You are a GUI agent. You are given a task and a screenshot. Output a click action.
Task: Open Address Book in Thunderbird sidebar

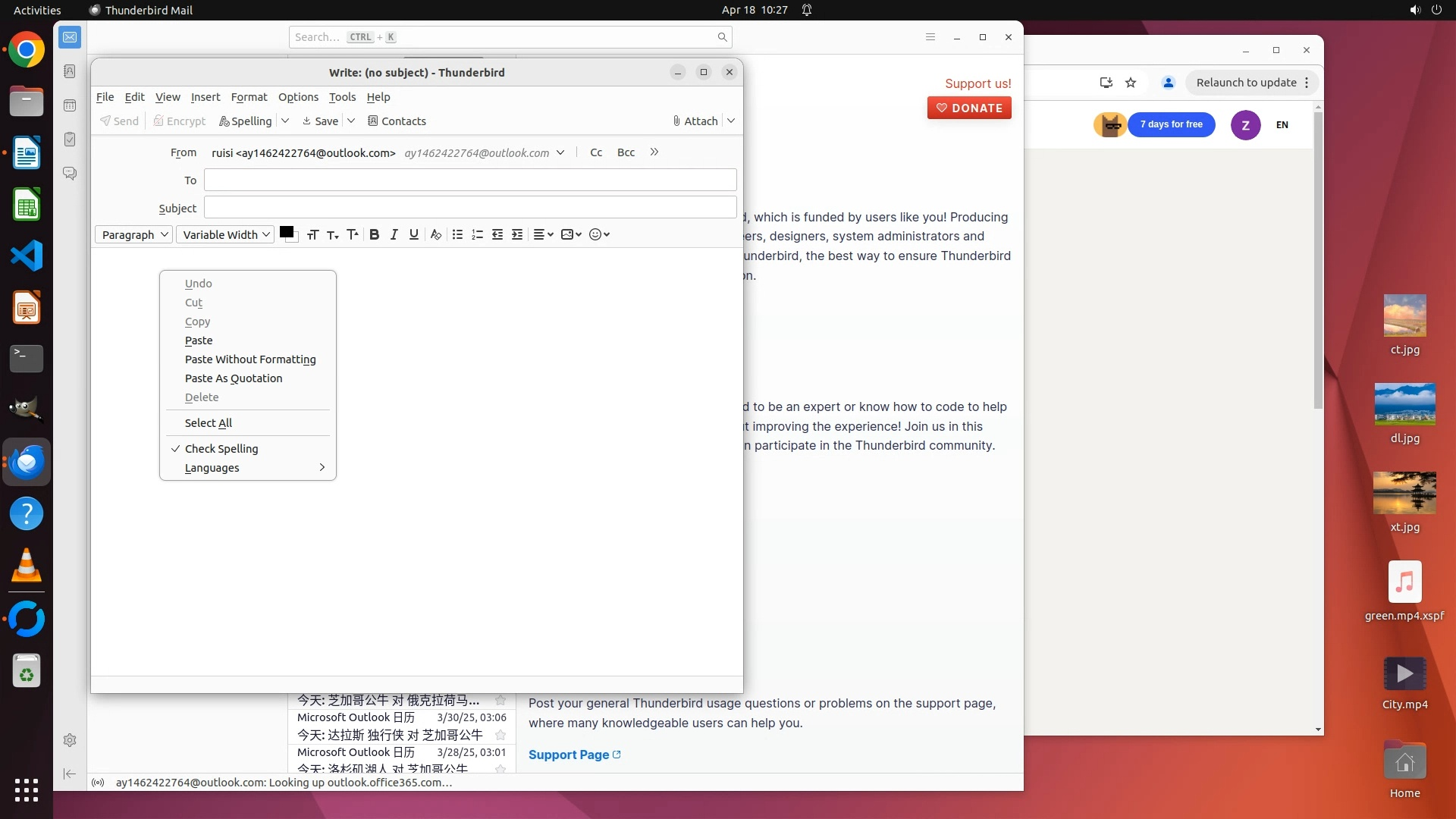coord(70,71)
